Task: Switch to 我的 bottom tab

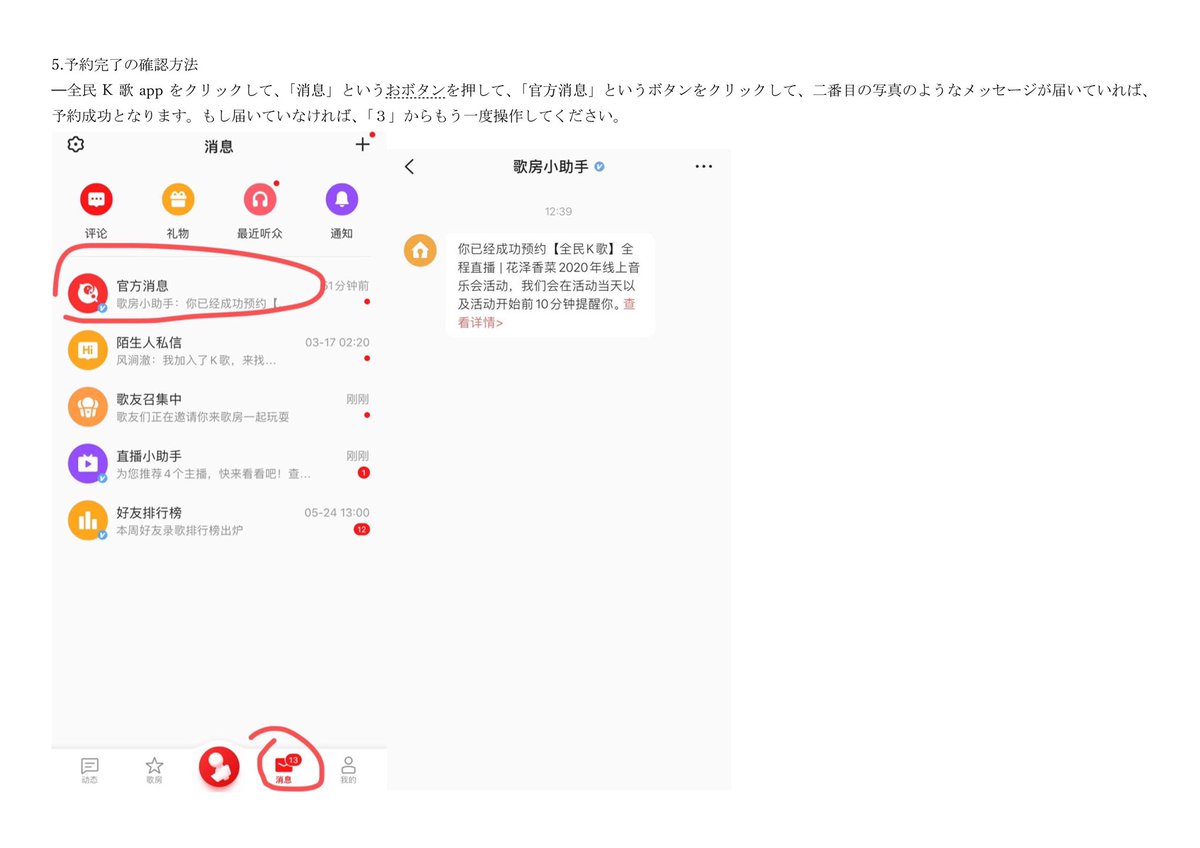Action: [348, 769]
